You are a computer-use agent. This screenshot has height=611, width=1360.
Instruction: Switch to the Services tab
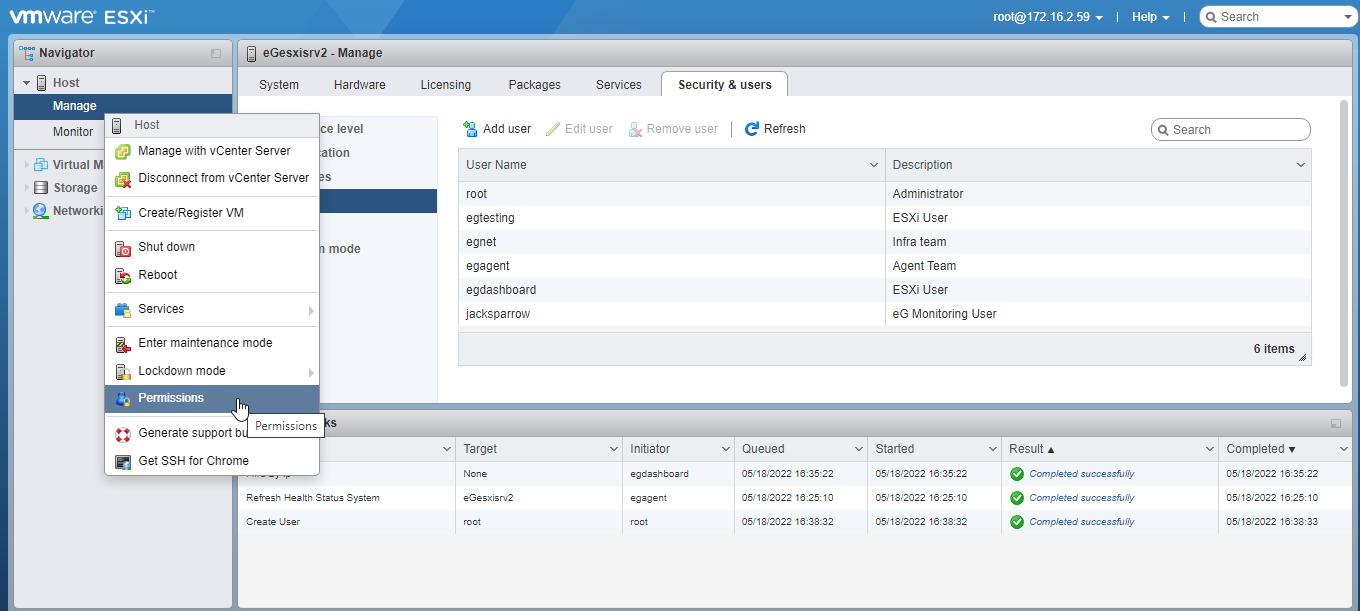point(619,85)
